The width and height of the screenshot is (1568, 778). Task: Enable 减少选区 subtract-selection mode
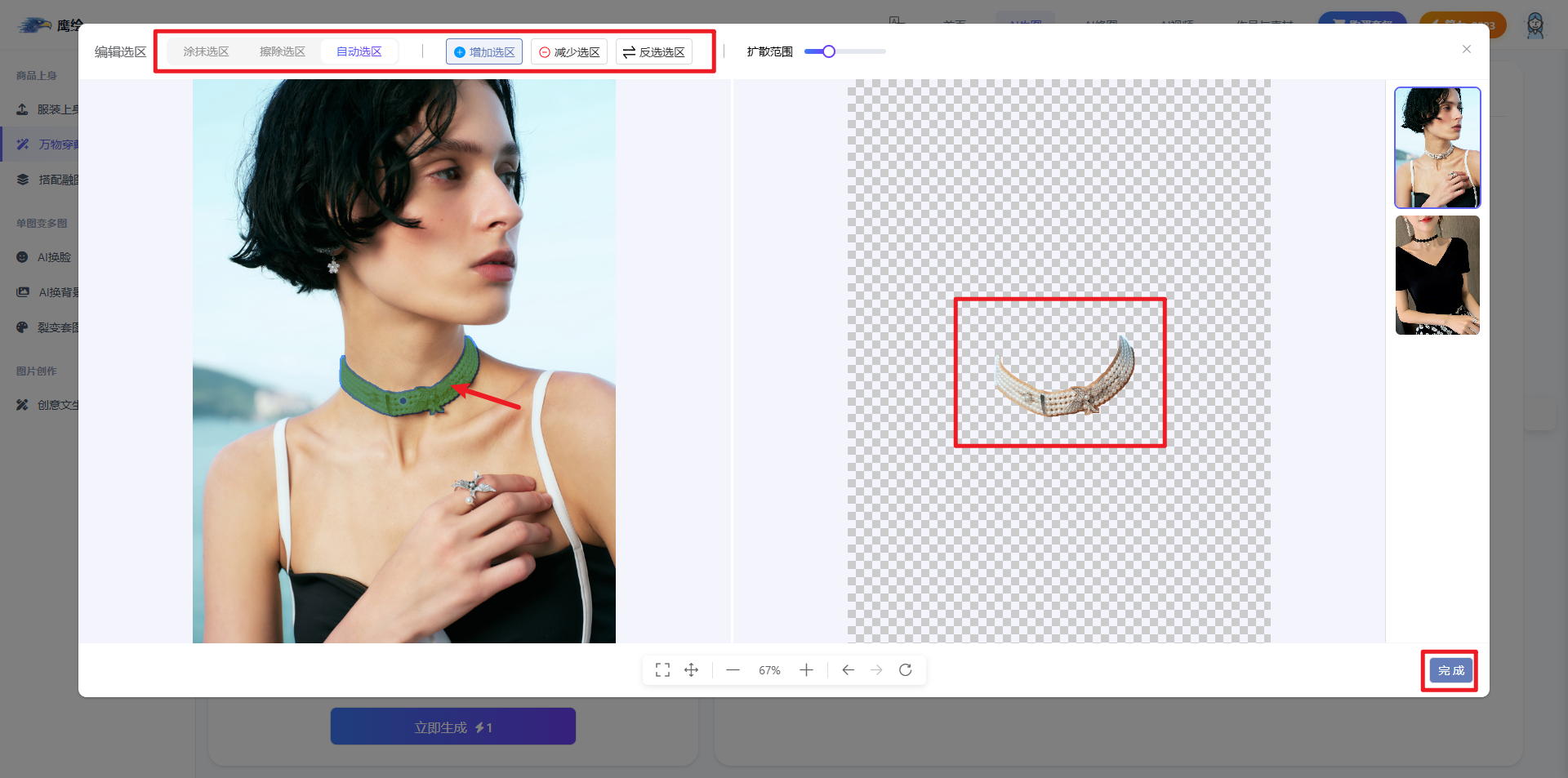point(569,52)
